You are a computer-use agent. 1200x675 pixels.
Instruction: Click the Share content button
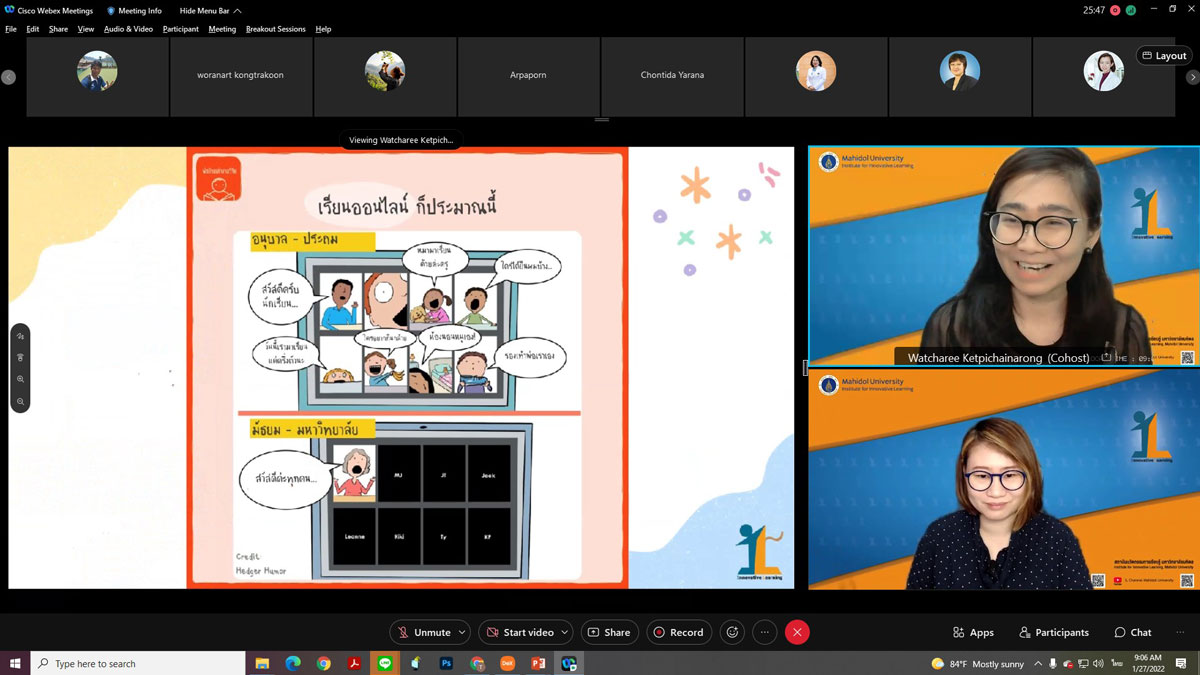pyautogui.click(x=608, y=632)
